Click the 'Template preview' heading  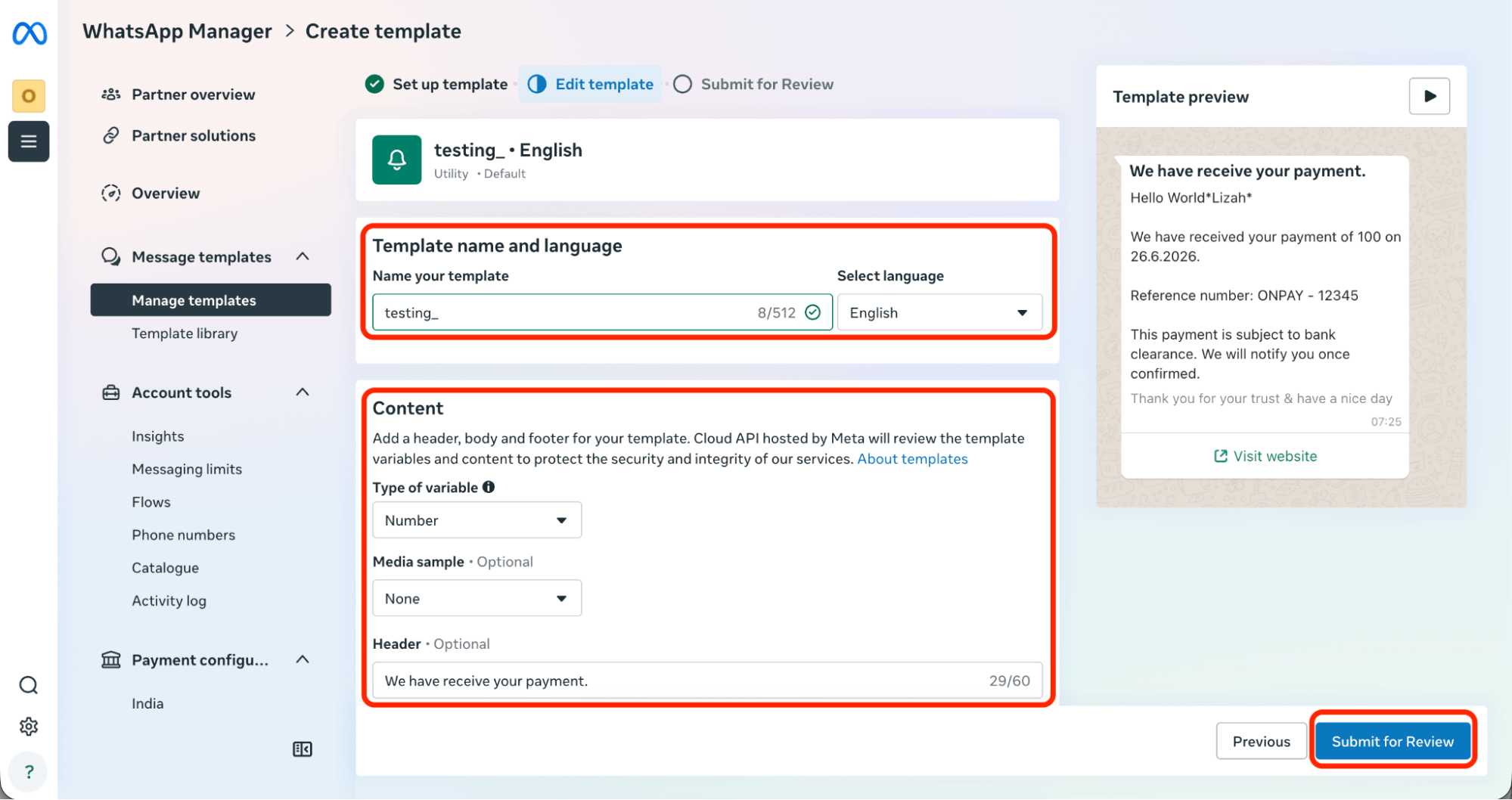pos(1181,97)
